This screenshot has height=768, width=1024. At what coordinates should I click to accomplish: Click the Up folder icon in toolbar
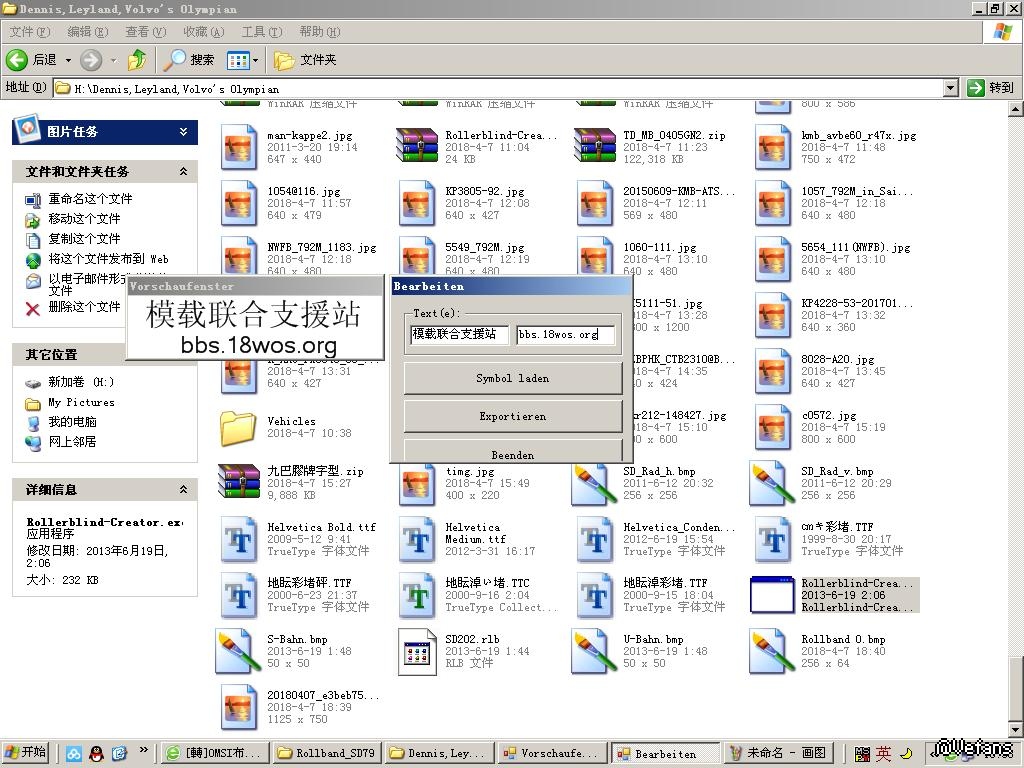[x=137, y=60]
